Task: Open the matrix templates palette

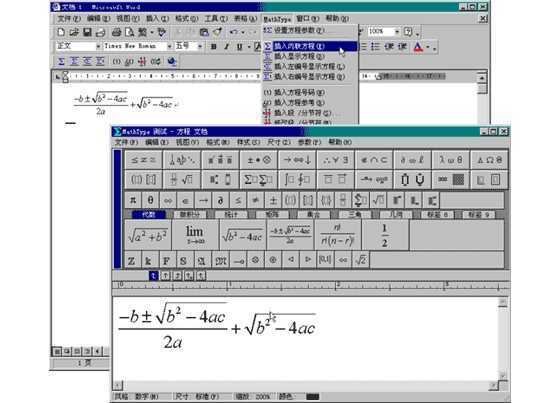Action: pos(451,179)
